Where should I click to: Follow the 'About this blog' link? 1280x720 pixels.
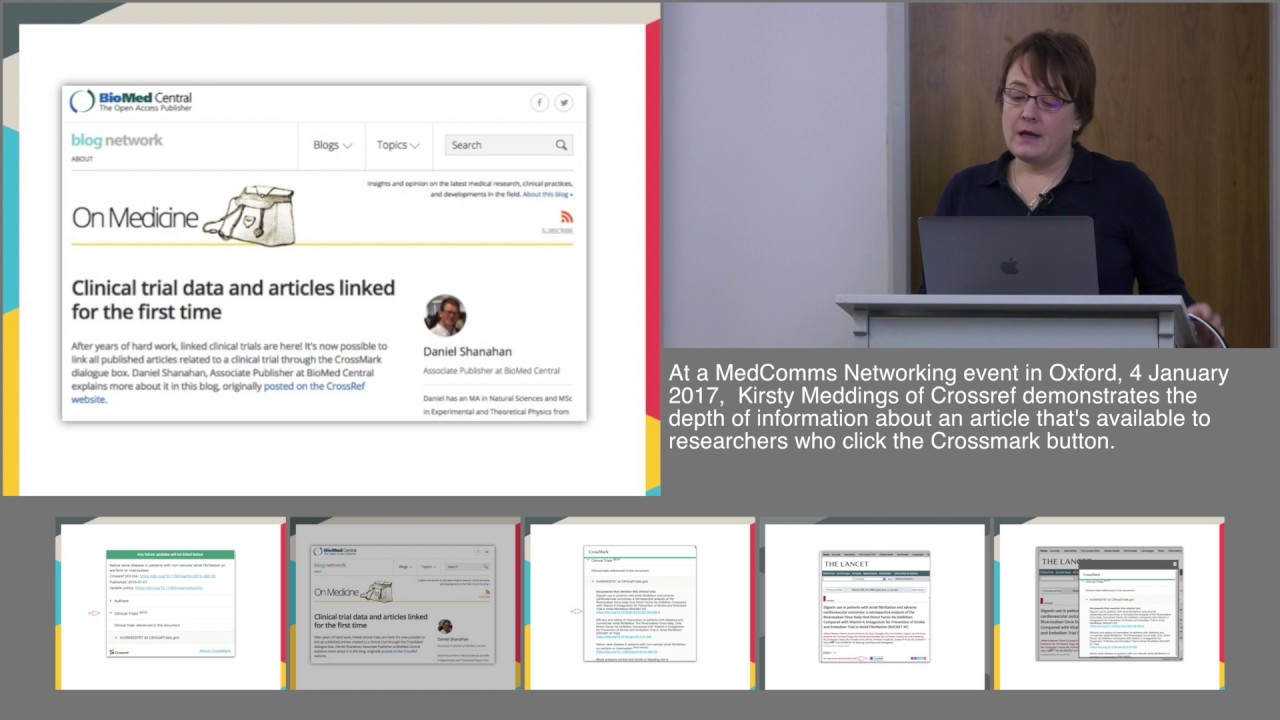548,195
